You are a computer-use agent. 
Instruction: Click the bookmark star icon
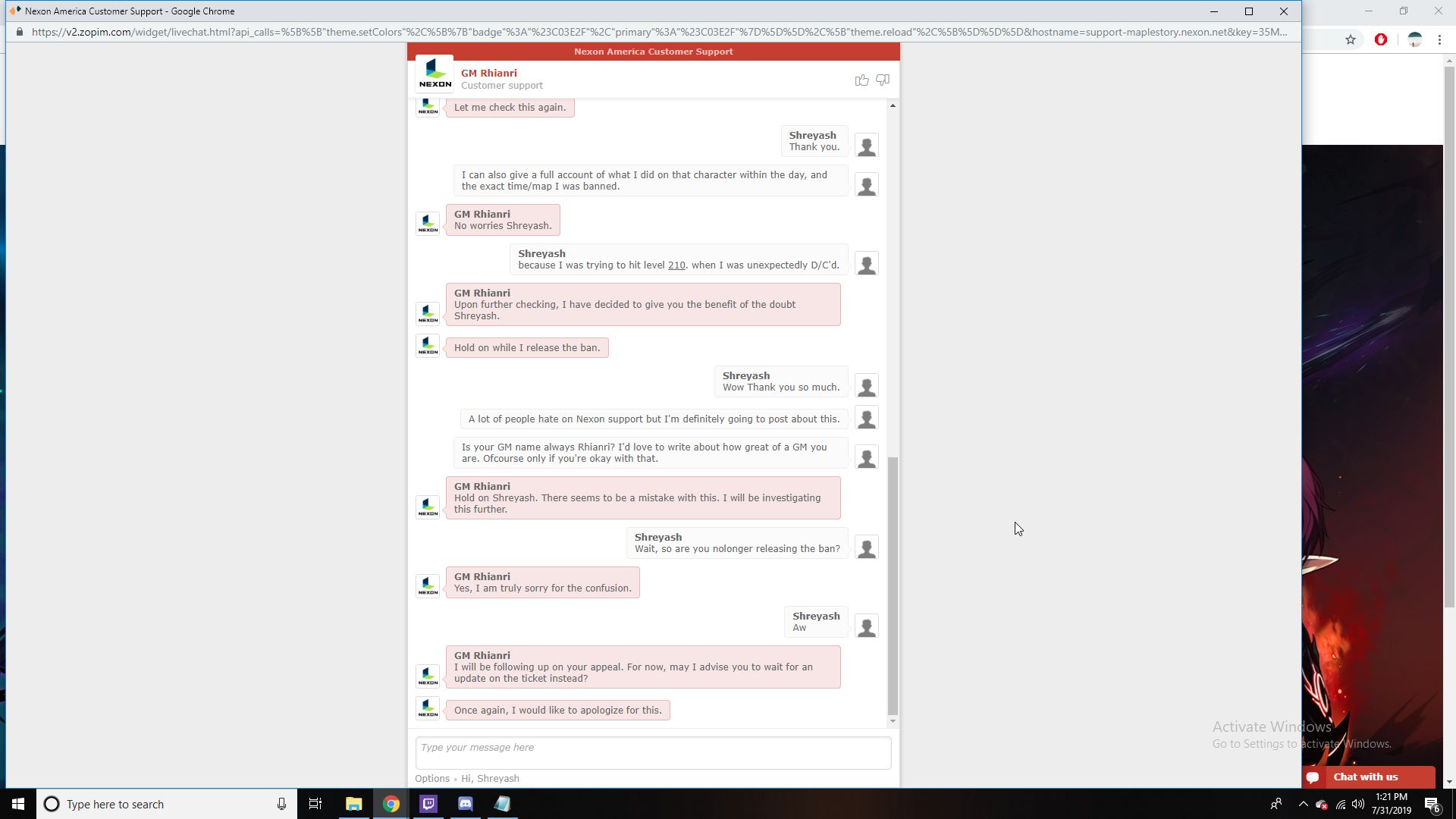[1351, 39]
